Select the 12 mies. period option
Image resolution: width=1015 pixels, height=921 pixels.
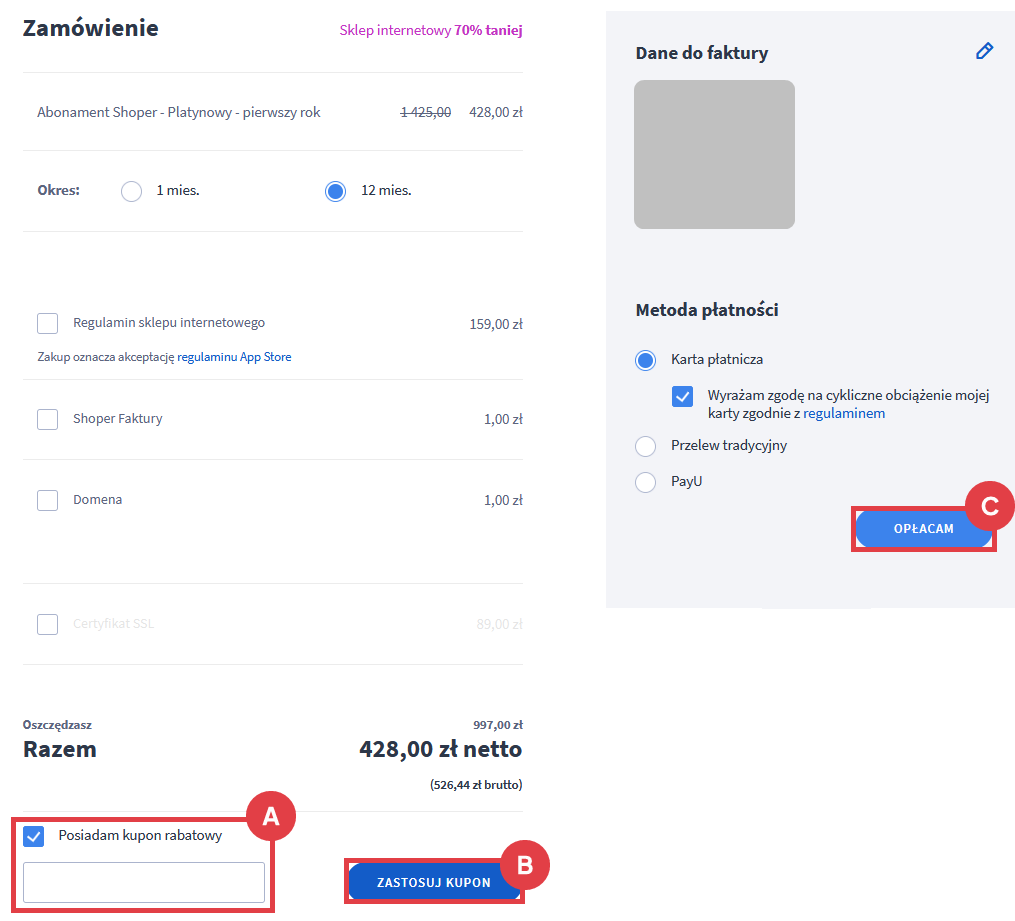click(335, 191)
